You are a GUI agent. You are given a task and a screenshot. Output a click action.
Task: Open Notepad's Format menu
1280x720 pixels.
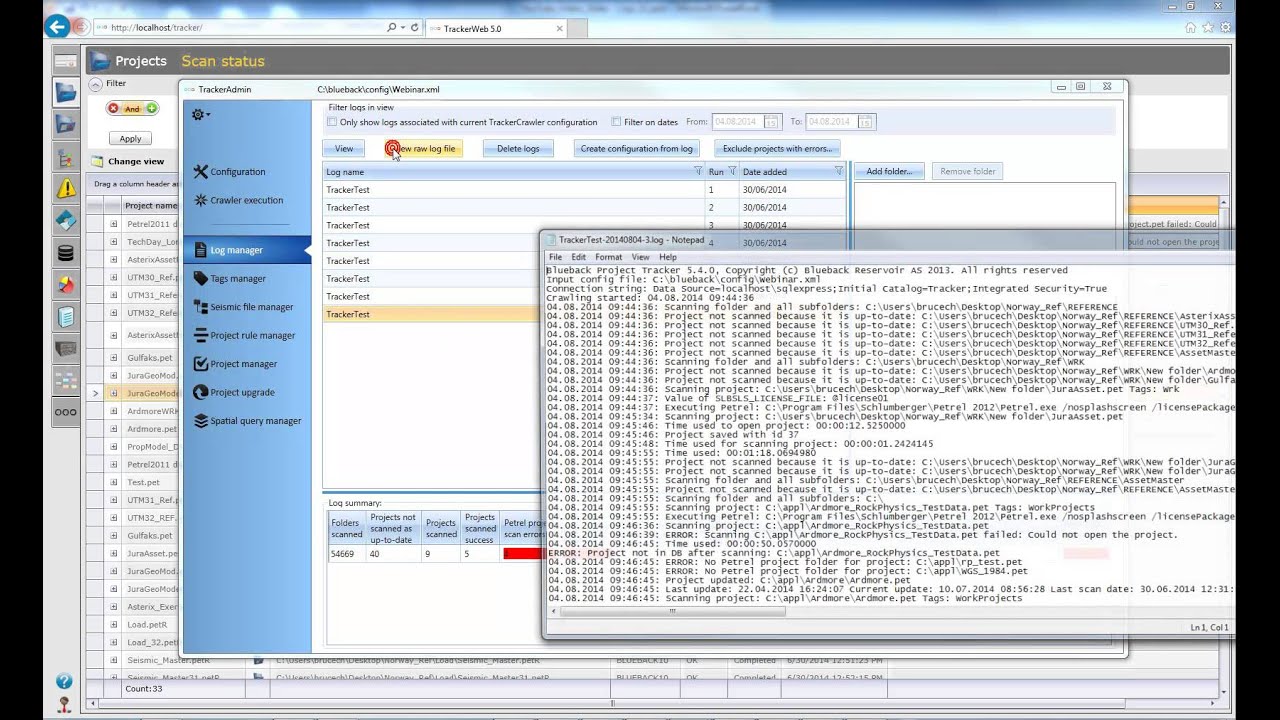pos(608,257)
